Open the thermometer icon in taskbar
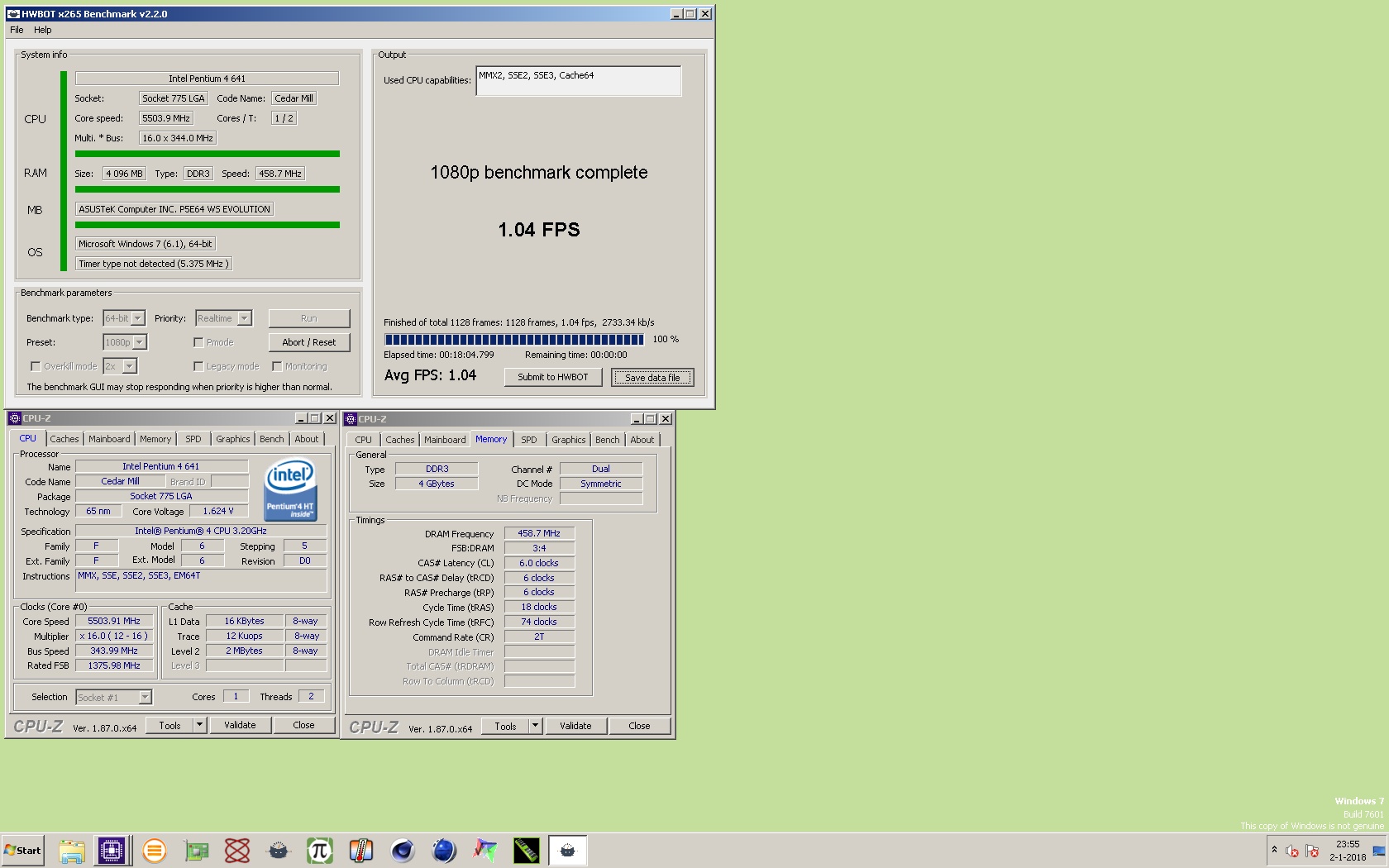Viewport: 1389px width, 868px height. (361, 851)
